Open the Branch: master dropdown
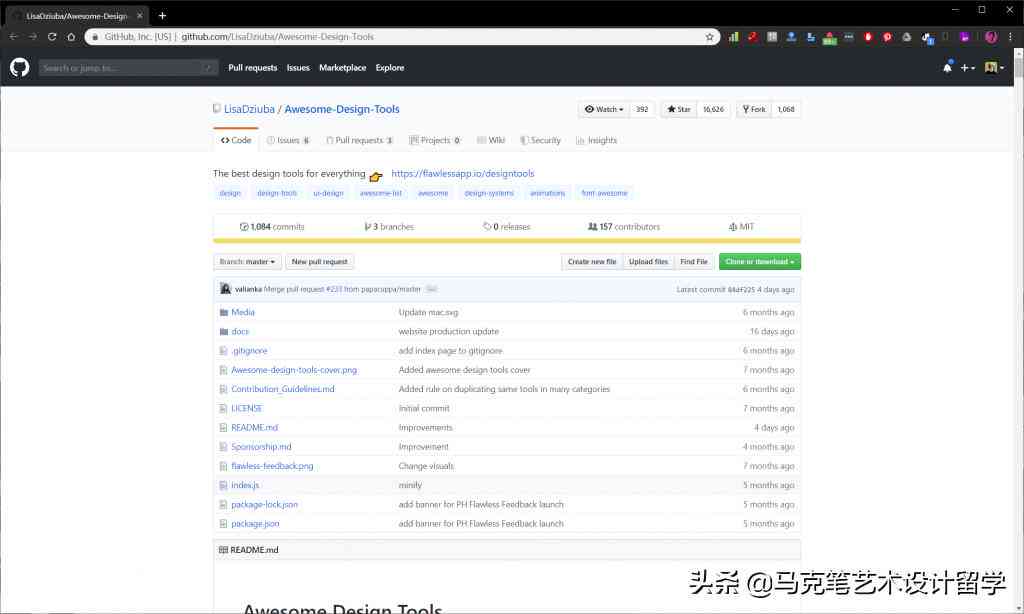 click(x=248, y=261)
